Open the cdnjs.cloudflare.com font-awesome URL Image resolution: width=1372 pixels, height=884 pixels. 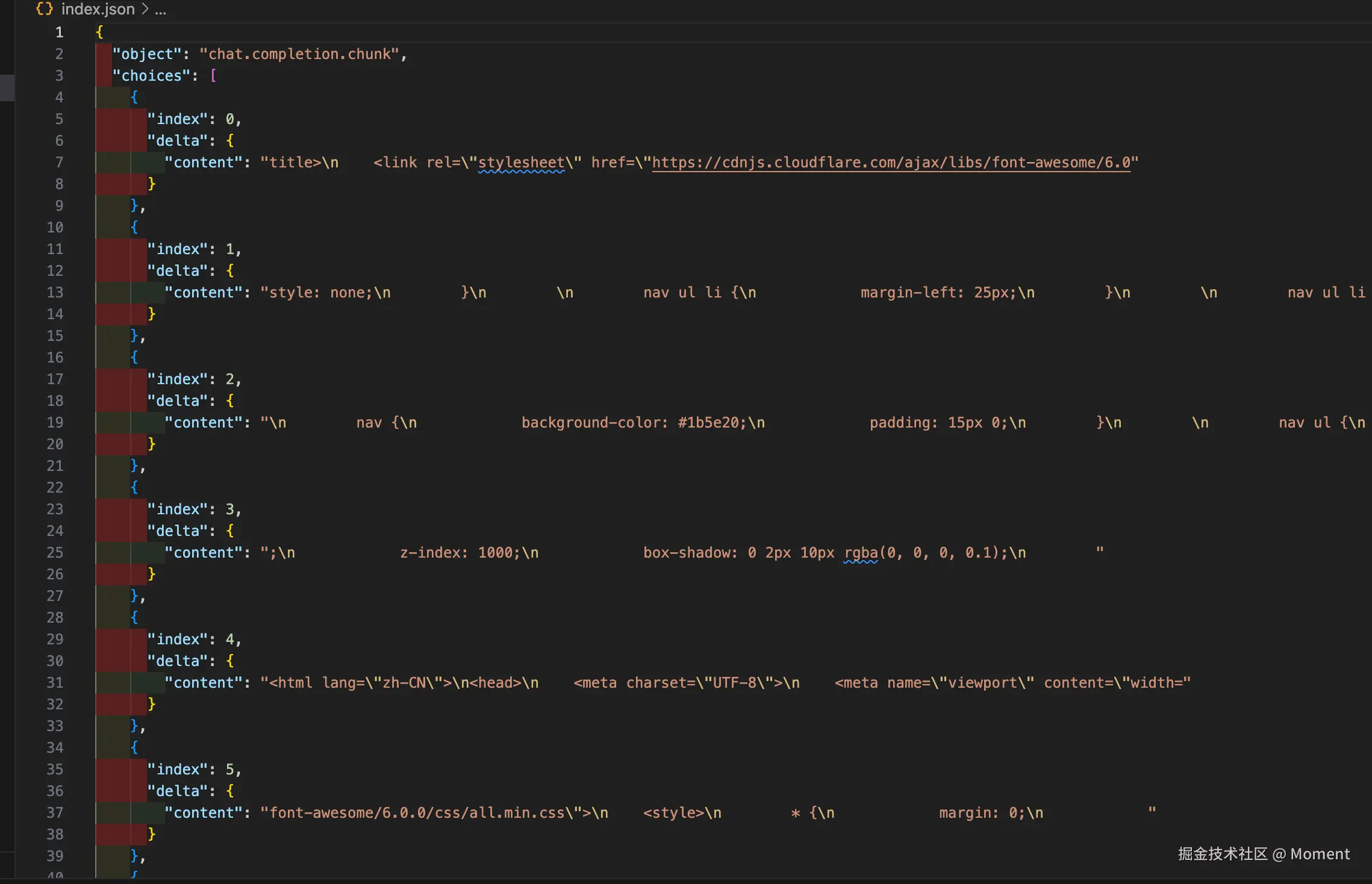coord(891,163)
